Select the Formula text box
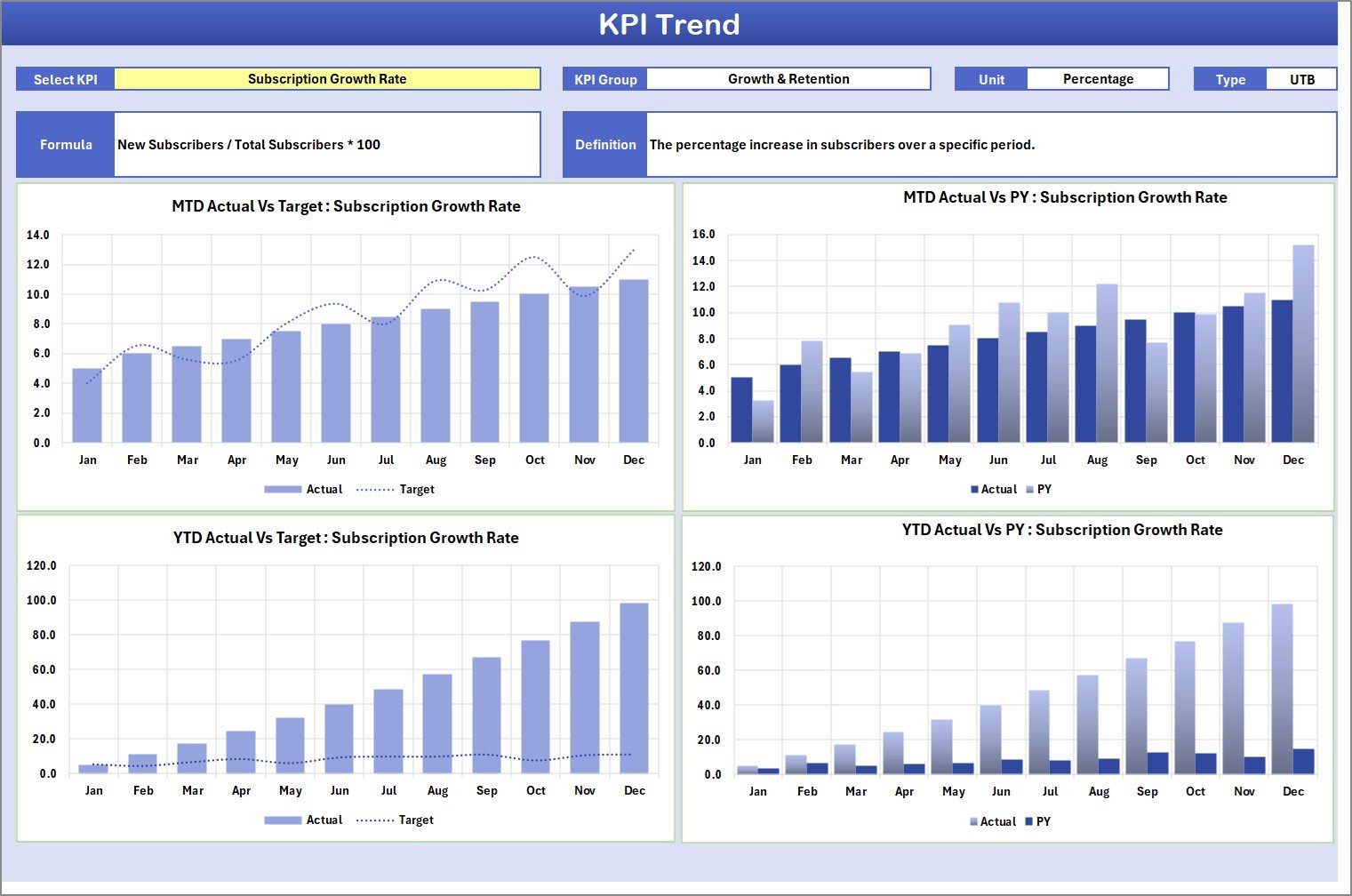Image resolution: width=1352 pixels, height=896 pixels. coord(327,144)
